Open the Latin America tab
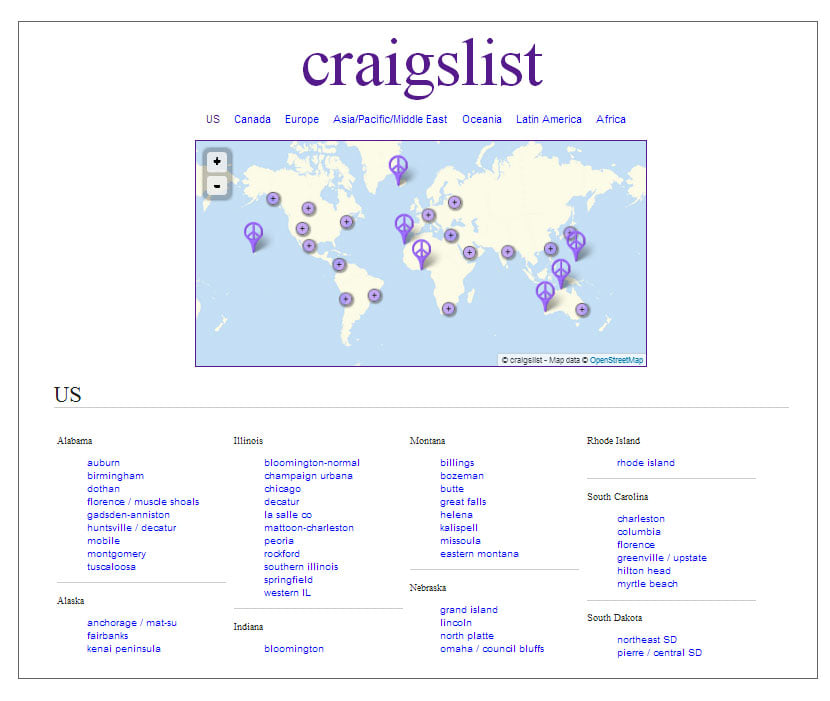Screen dimensions: 830x701 (549, 119)
